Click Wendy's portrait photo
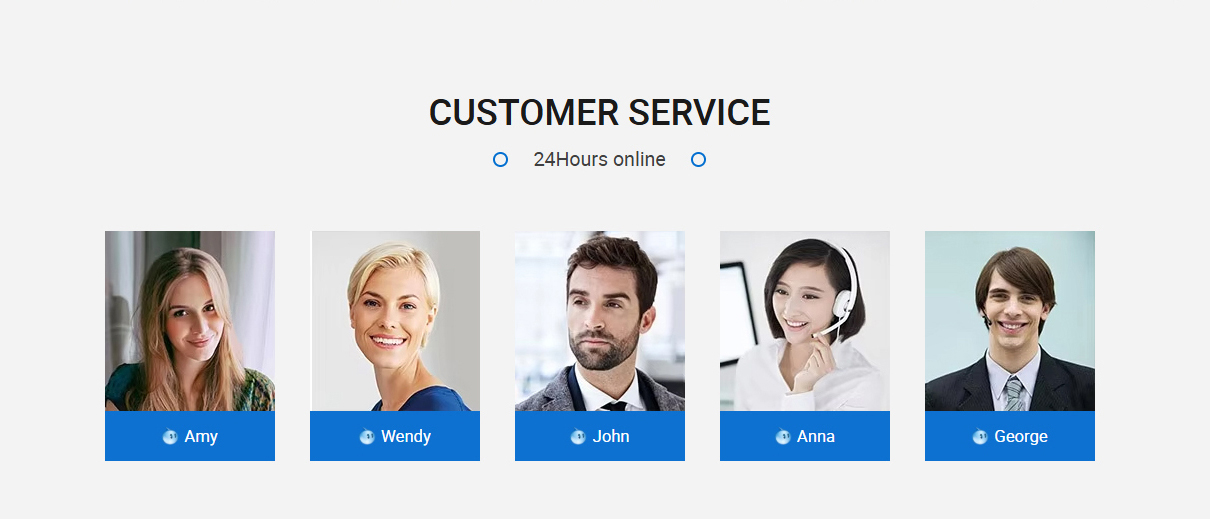This screenshot has width=1210, height=519. tap(395, 321)
